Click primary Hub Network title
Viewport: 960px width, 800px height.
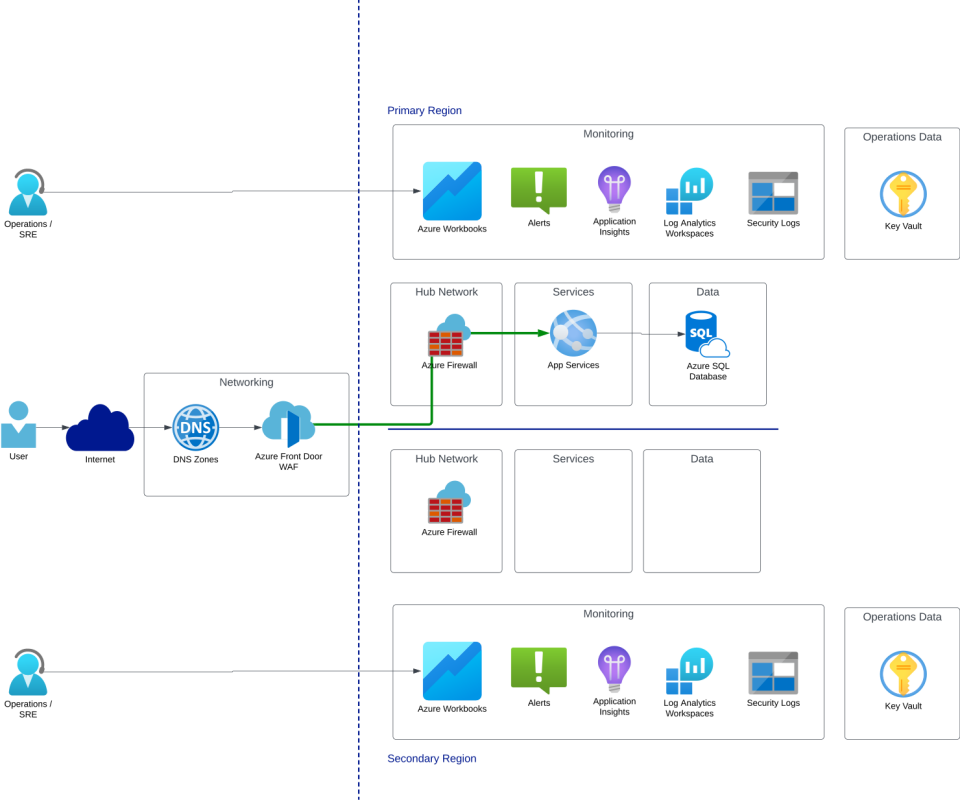446,292
